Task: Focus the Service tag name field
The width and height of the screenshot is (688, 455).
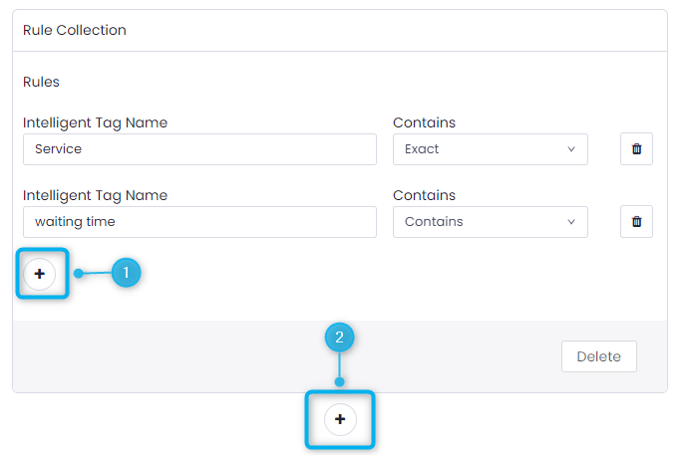Action: coord(199,150)
